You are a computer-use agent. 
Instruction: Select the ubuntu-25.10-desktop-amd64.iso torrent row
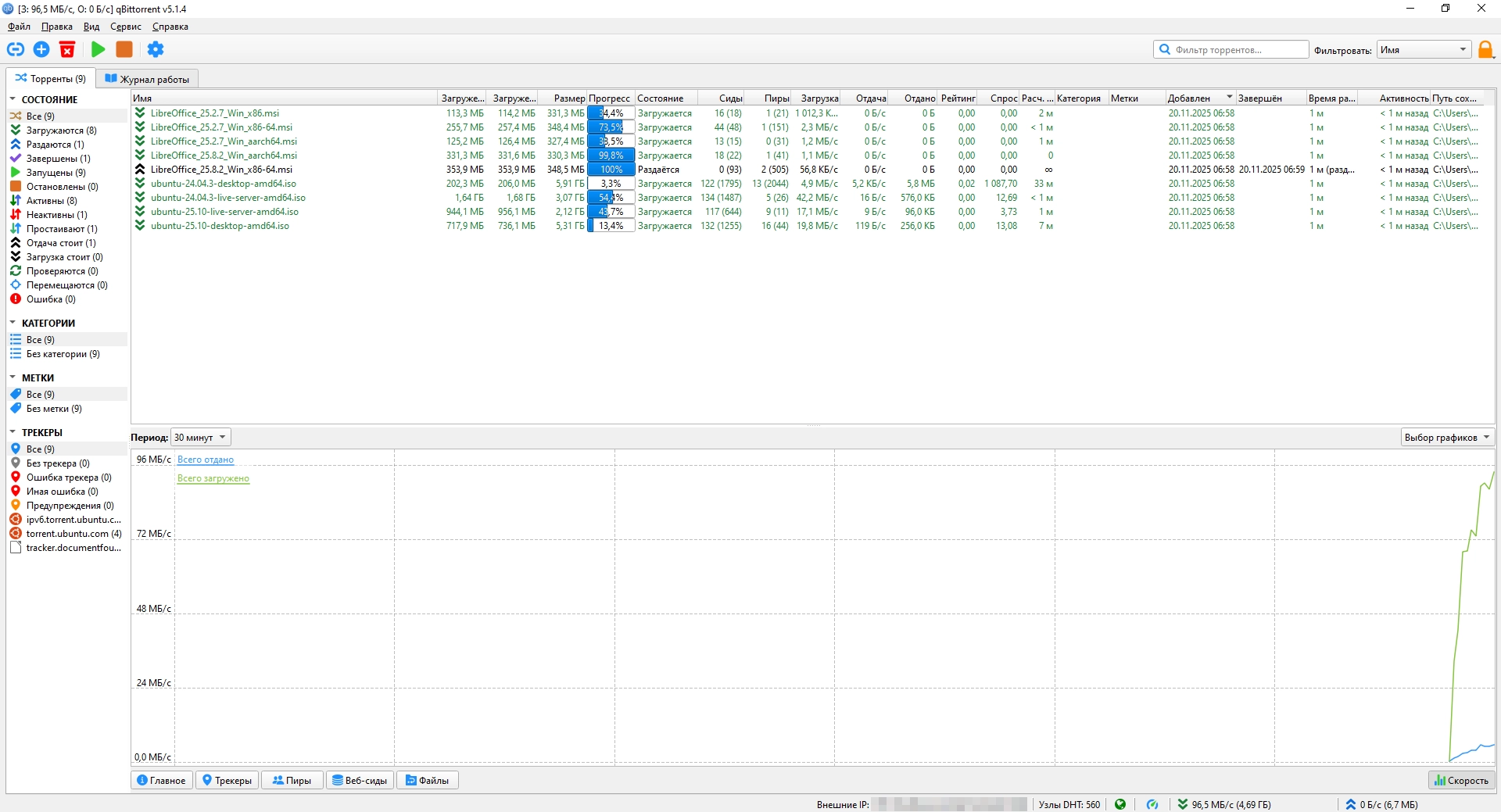(809, 226)
